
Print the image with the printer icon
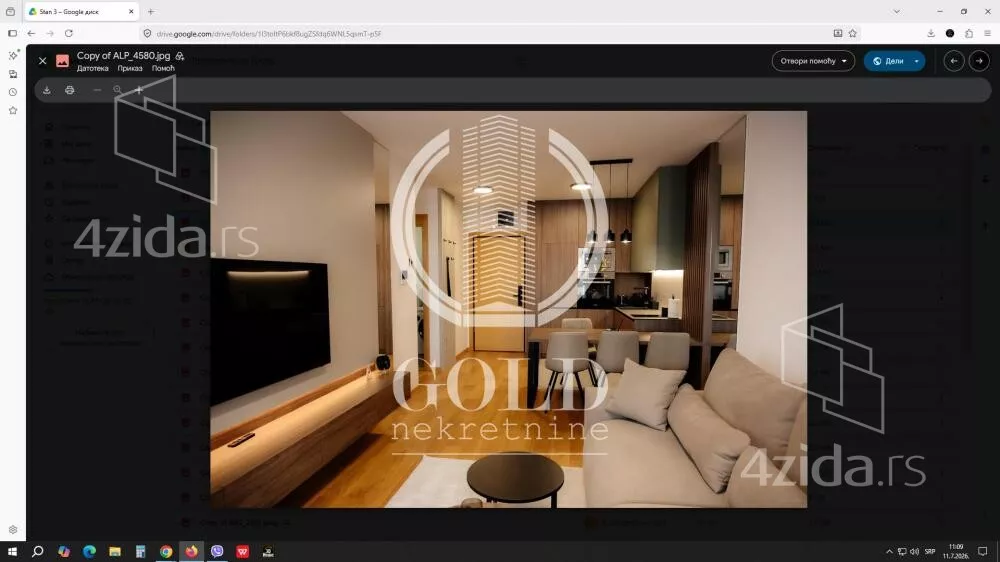pos(70,90)
